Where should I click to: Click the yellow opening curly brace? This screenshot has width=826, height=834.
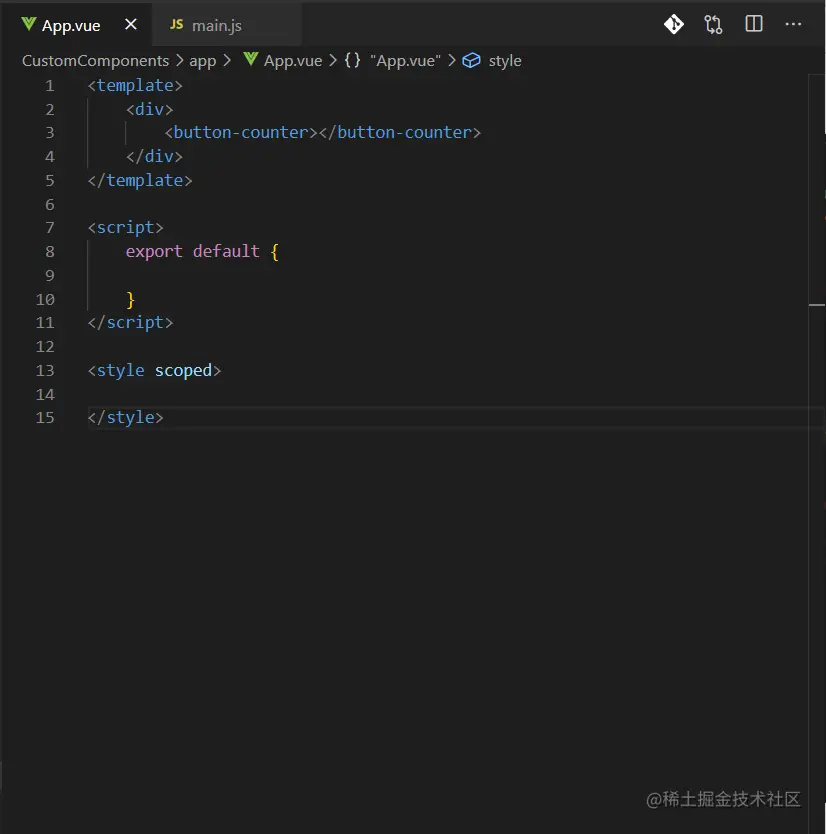click(274, 252)
